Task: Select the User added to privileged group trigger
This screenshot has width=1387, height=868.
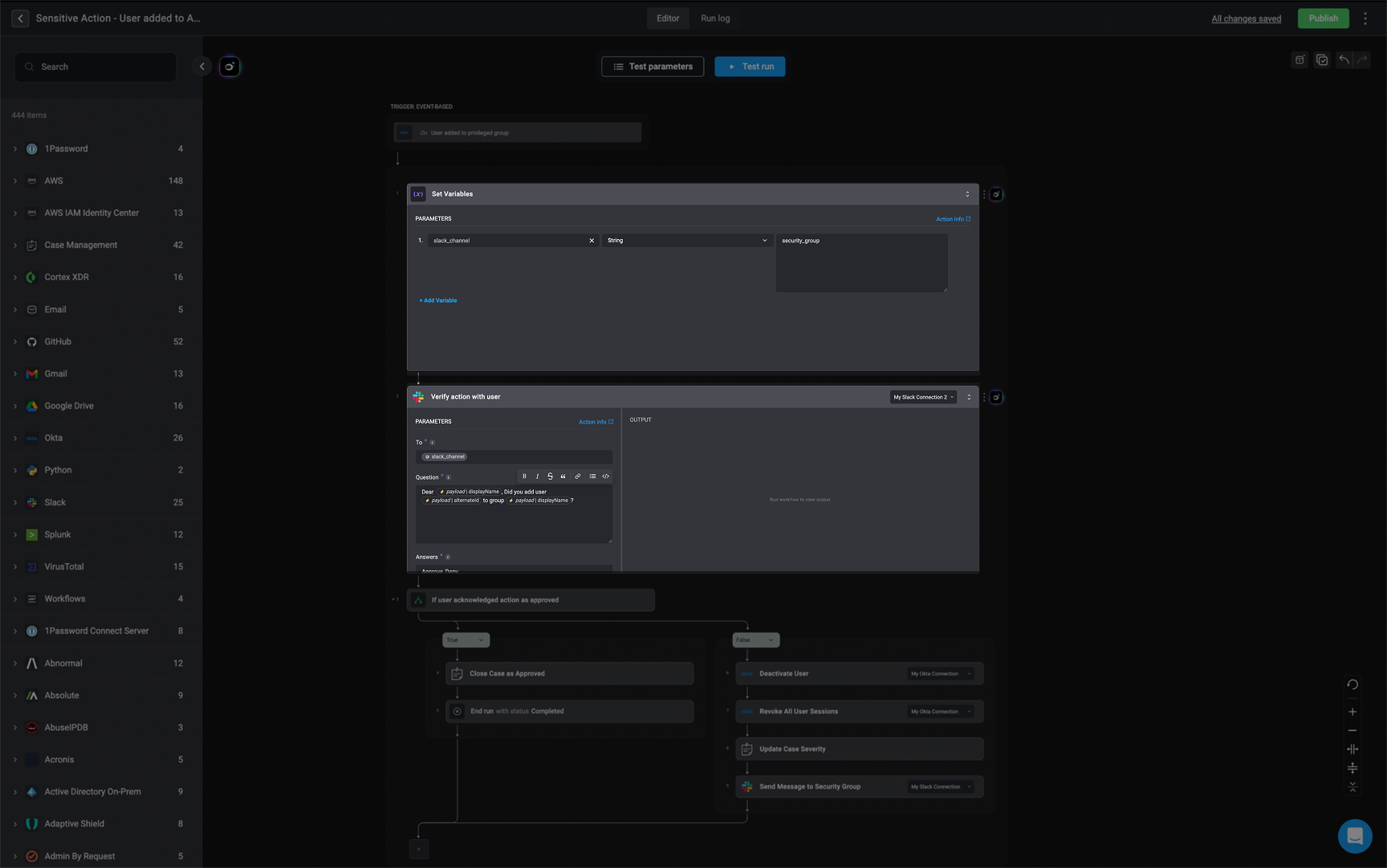Action: click(x=518, y=132)
